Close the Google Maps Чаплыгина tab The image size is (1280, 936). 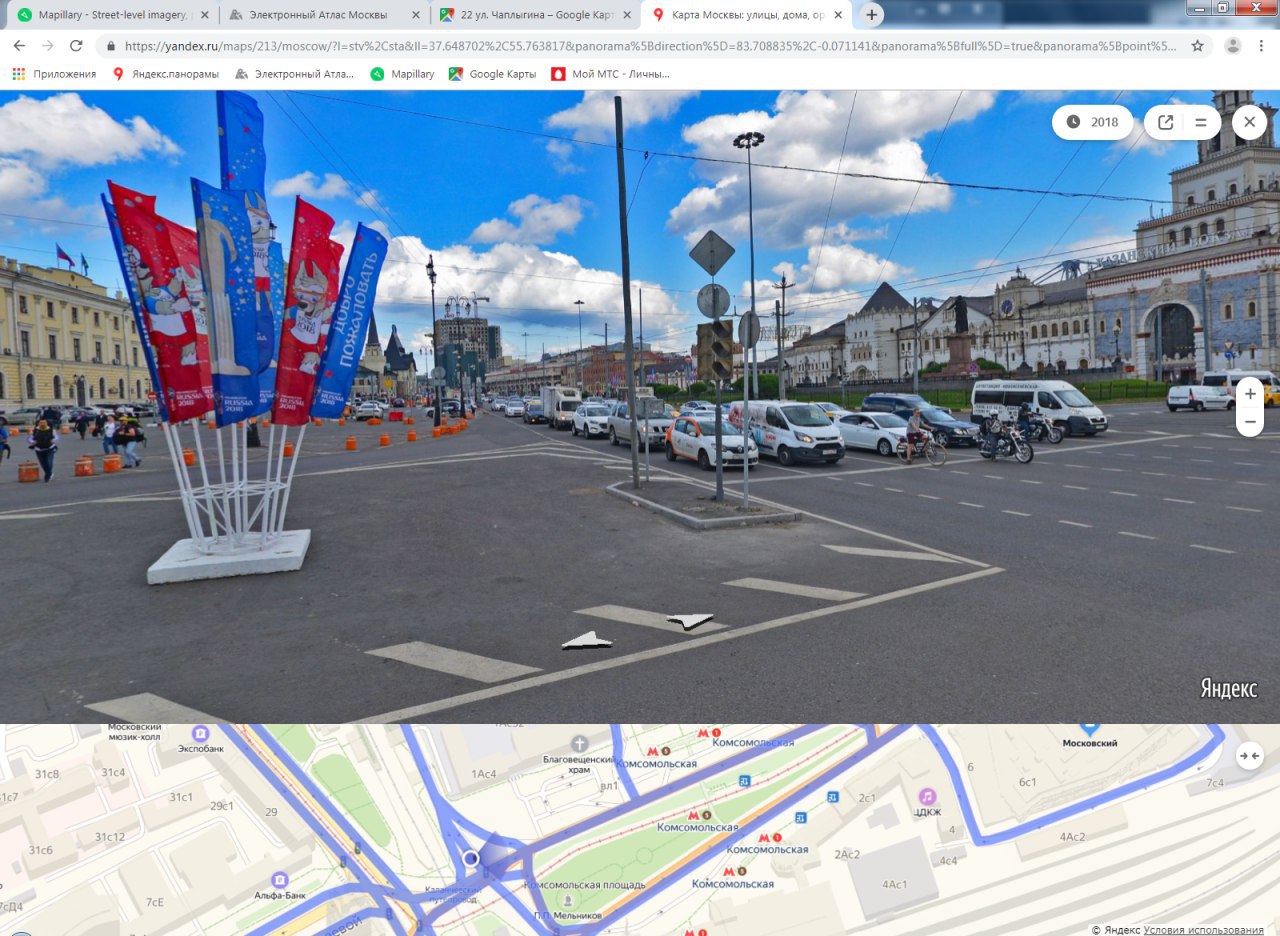point(626,15)
